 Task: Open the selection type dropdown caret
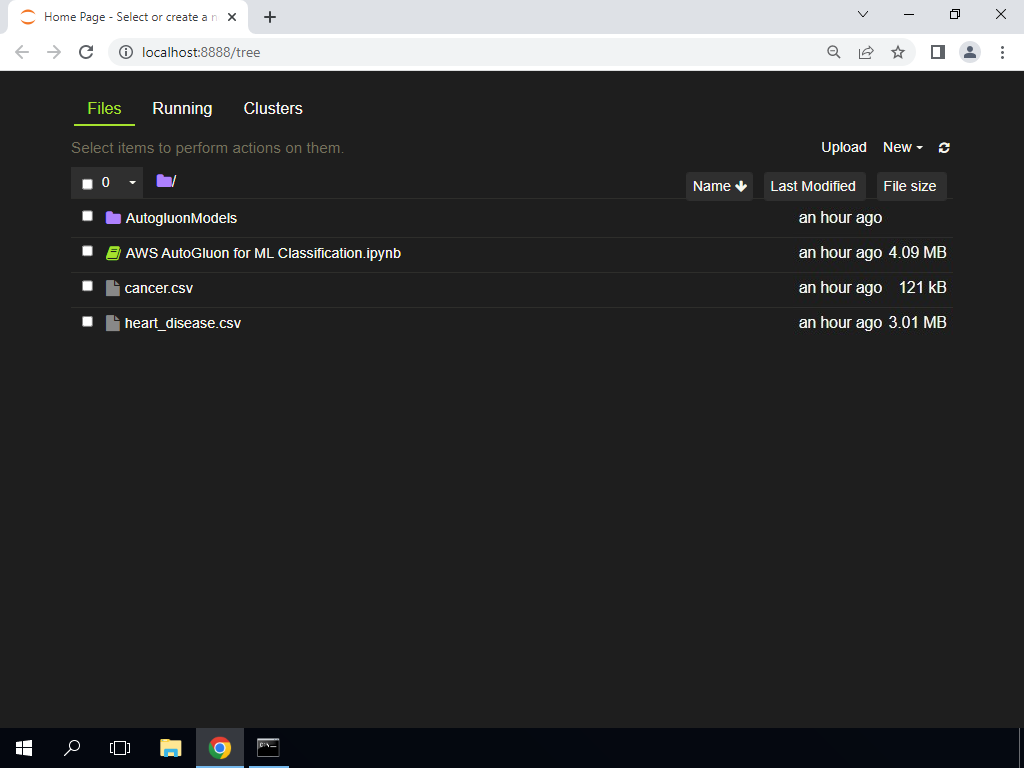pos(133,182)
